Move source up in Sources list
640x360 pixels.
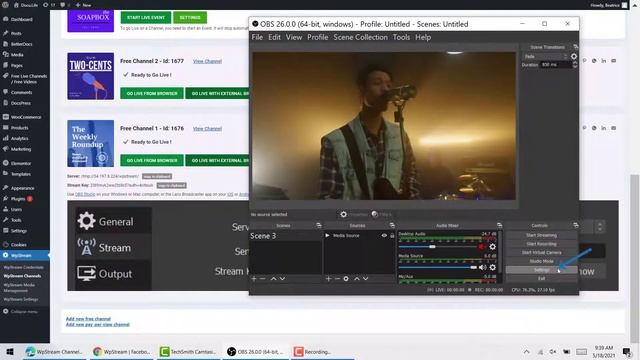click(x=357, y=279)
